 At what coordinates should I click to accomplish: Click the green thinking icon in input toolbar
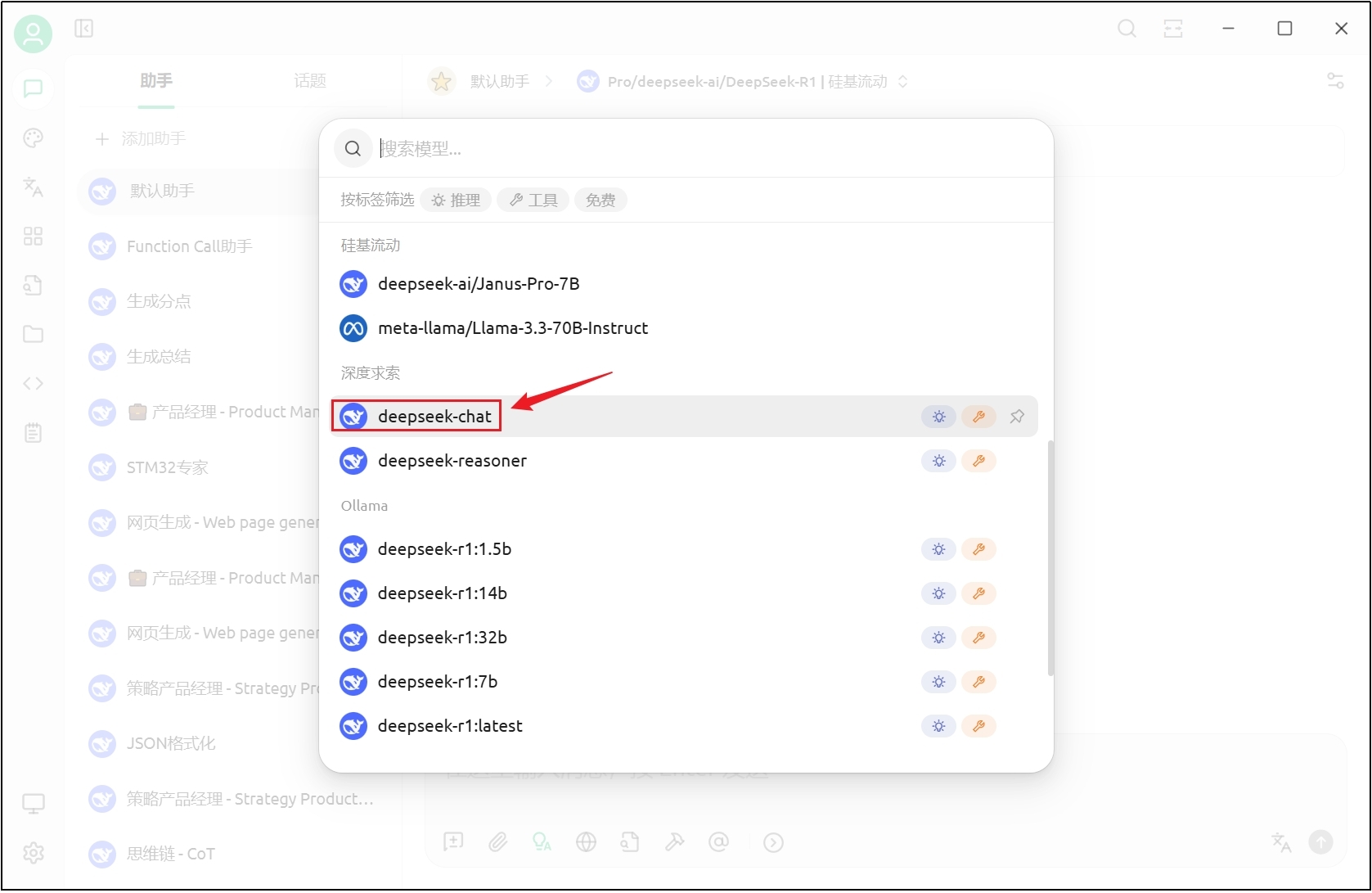(x=542, y=841)
